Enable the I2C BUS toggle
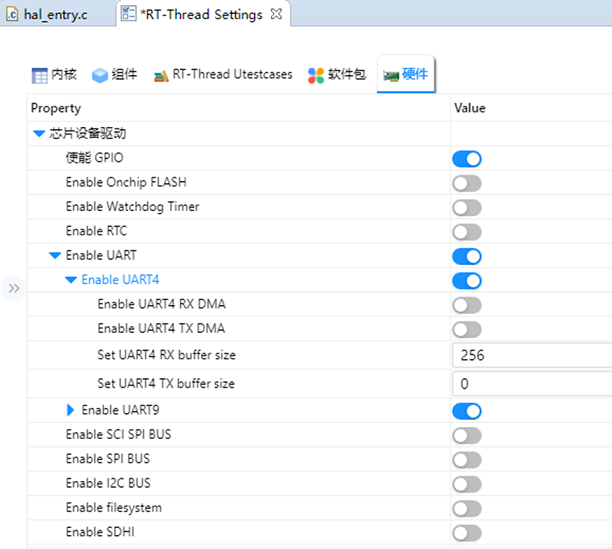612x549 pixels. tap(467, 484)
